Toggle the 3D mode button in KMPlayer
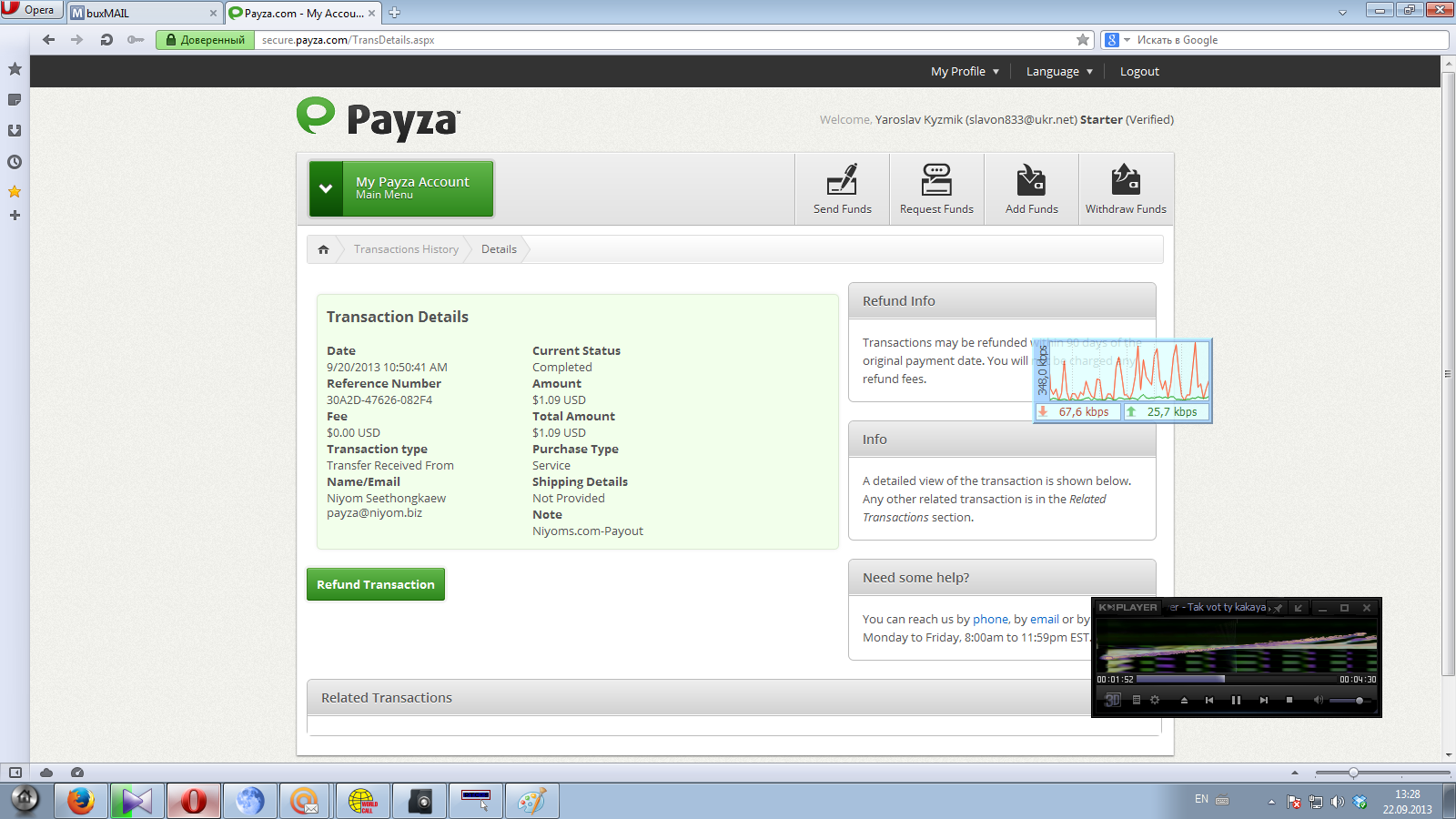The width and height of the screenshot is (1456, 819). [1113, 700]
